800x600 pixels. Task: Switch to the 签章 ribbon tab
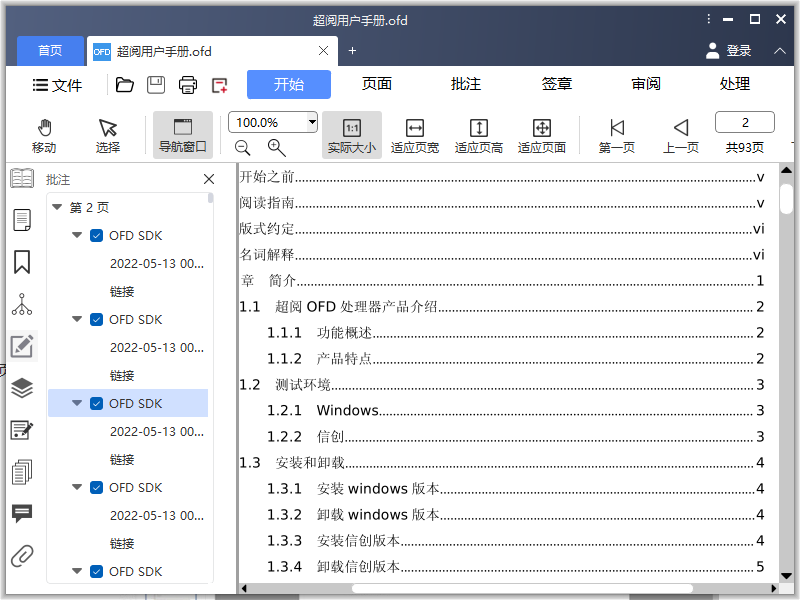(x=557, y=84)
